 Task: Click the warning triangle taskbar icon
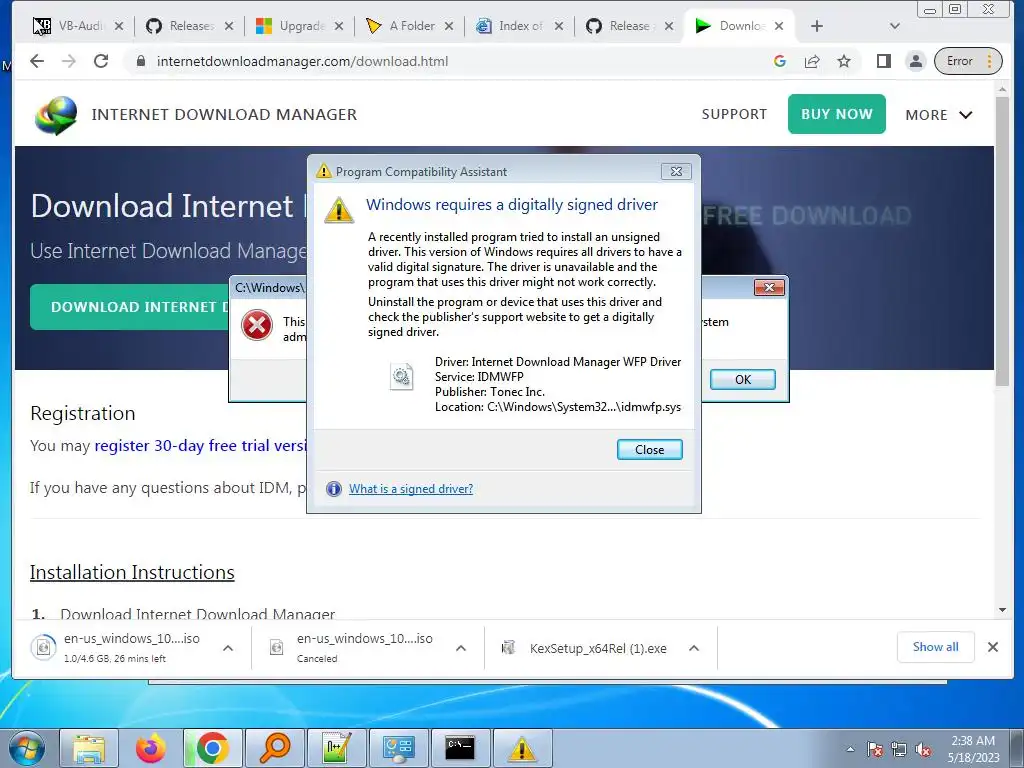(522, 748)
